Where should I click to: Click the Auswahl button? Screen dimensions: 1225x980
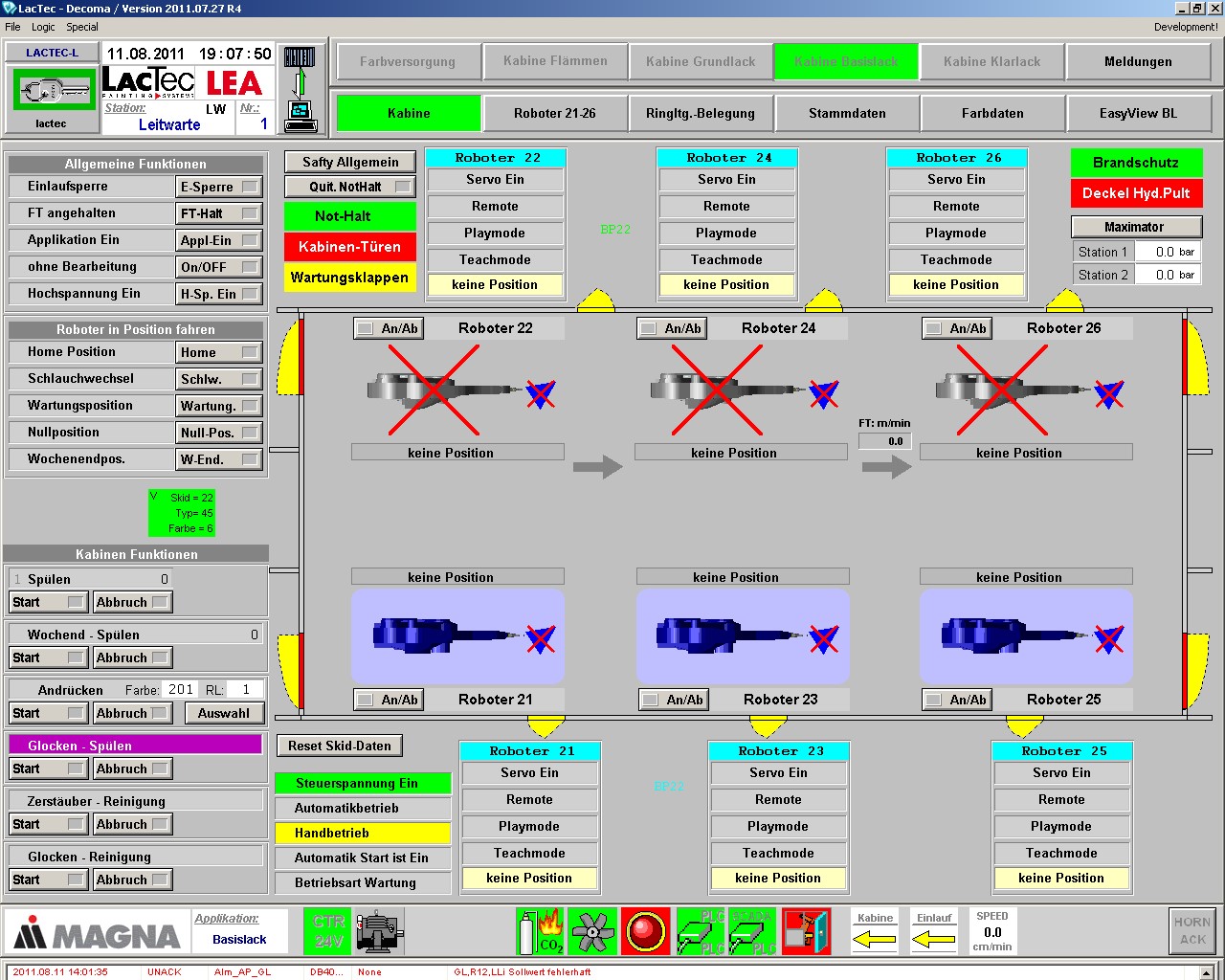tap(223, 713)
